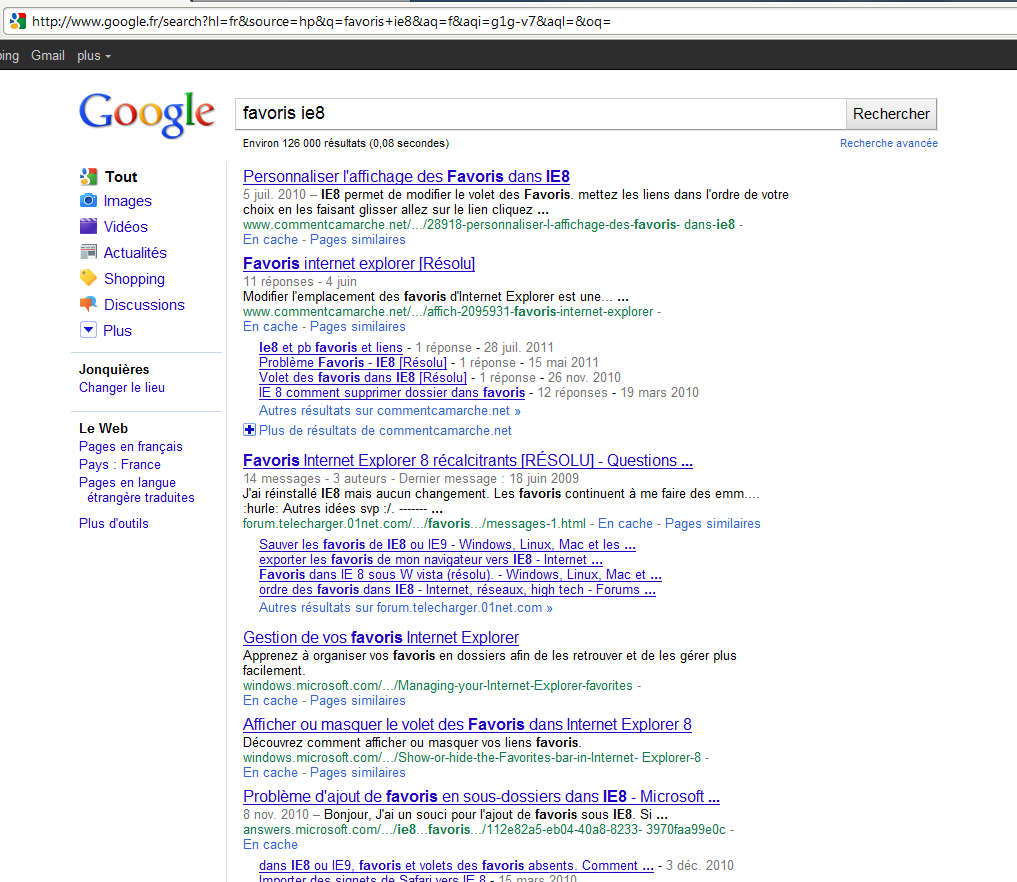The width and height of the screenshot is (1017, 882).
Task: Switch to Shopping results
Action: pyautogui.click(x=134, y=279)
